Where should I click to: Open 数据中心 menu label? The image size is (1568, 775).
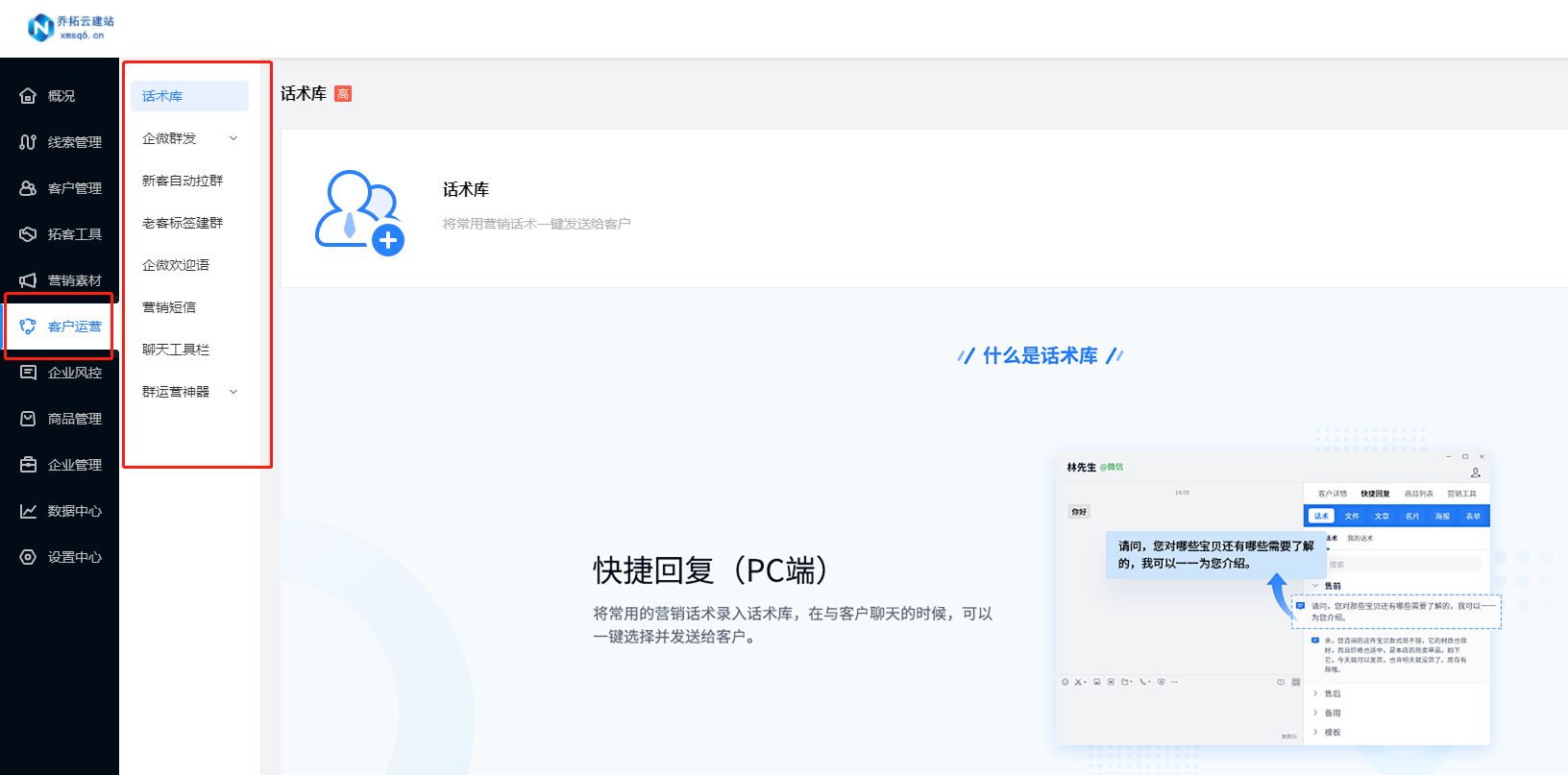(x=75, y=511)
